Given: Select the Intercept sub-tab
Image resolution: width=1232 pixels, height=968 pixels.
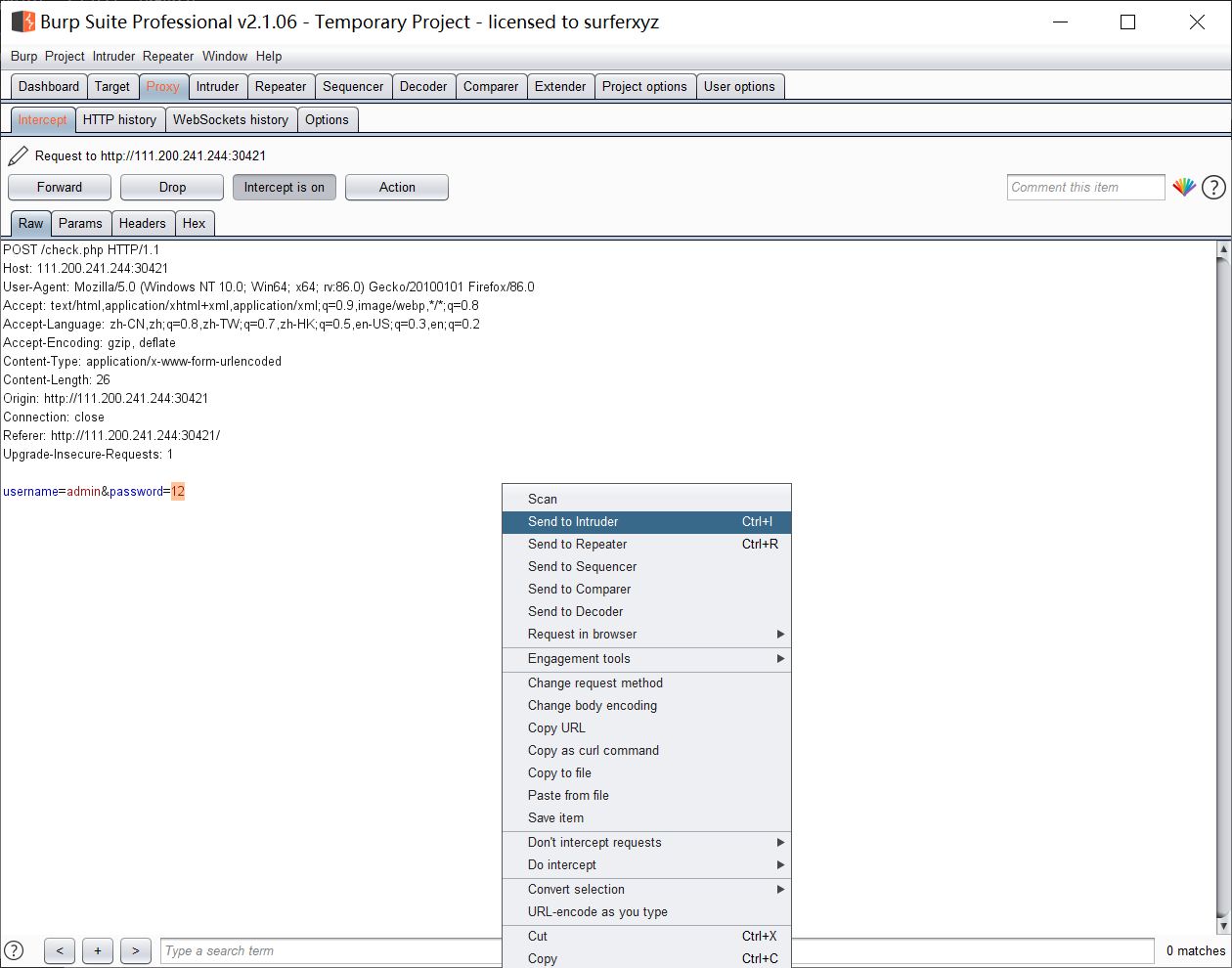Looking at the screenshot, I should 43,119.
